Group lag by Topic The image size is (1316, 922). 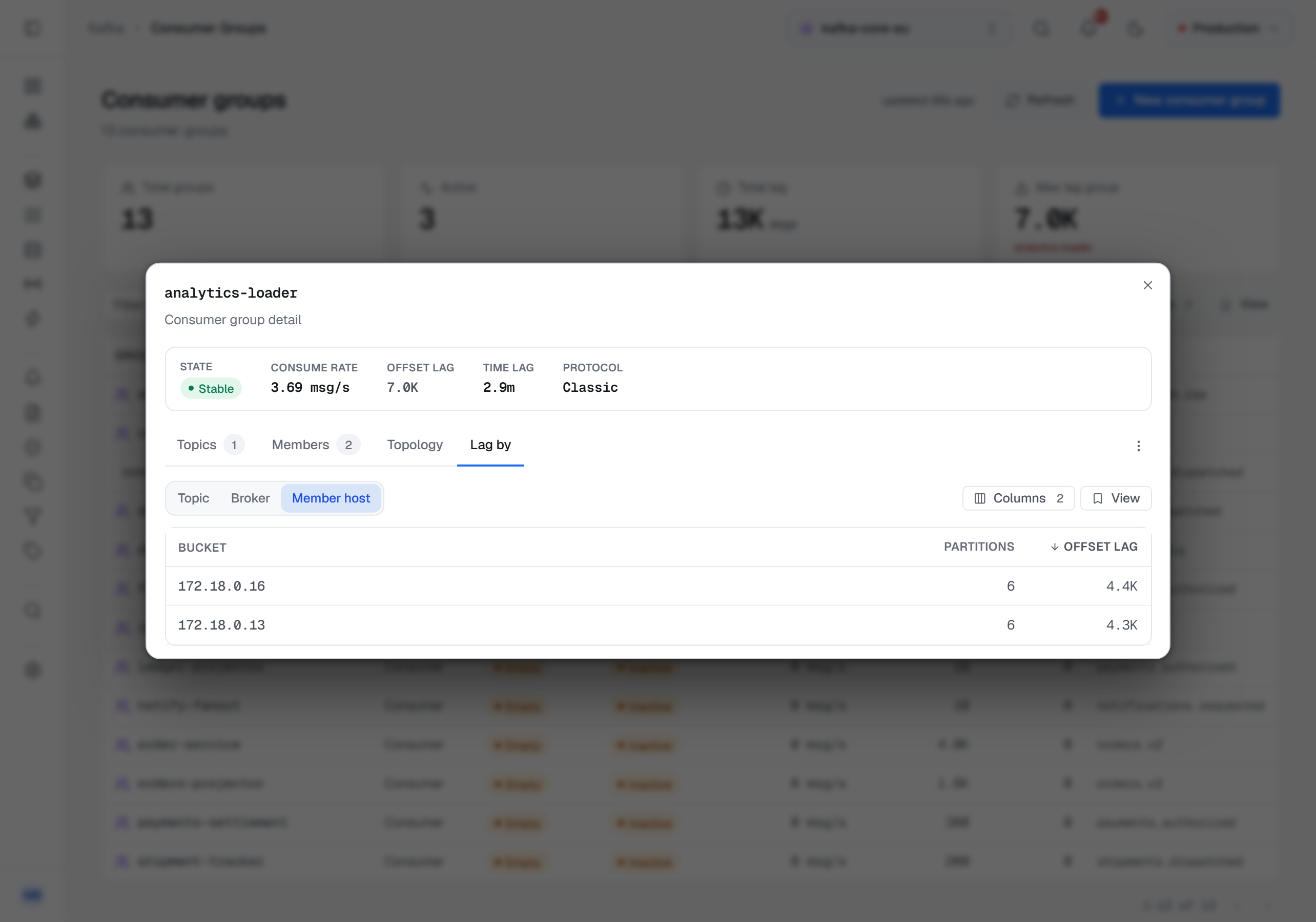click(x=193, y=498)
